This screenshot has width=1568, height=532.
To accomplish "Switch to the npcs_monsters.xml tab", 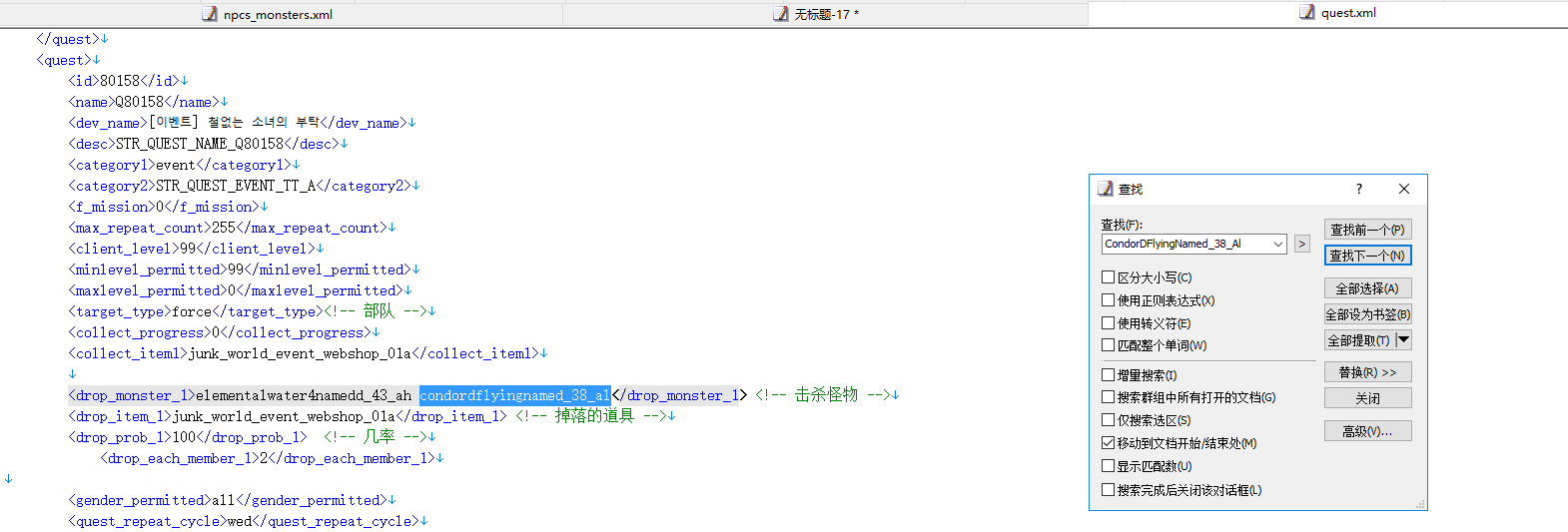I will click(x=278, y=14).
